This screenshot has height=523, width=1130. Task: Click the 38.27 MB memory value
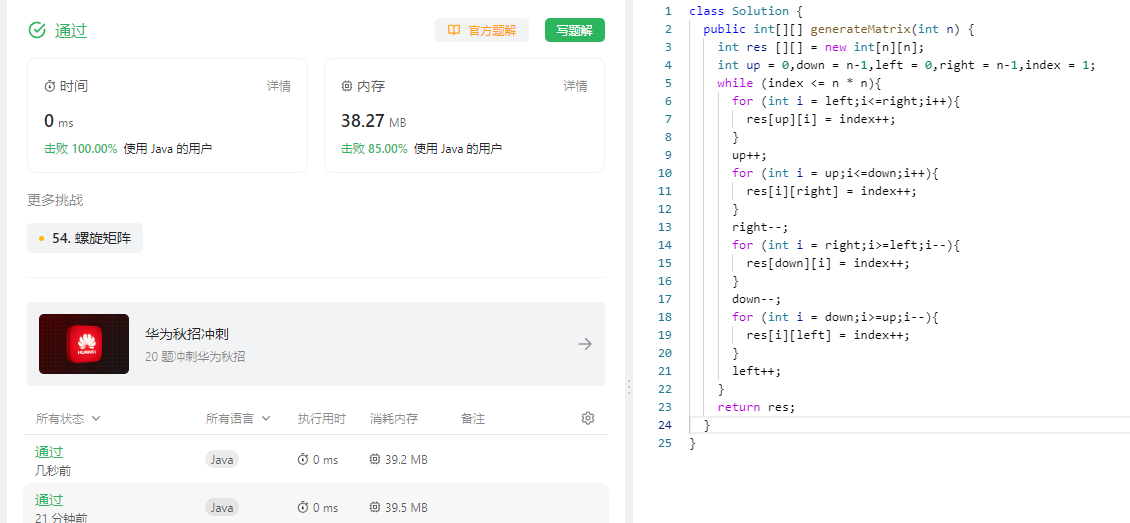pyautogui.click(x=373, y=120)
